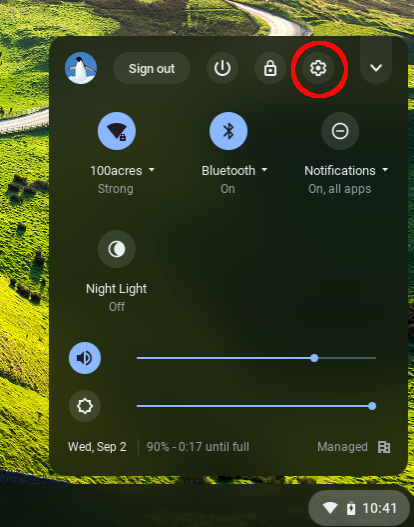Lock the screen with the padlock icon

point(270,68)
